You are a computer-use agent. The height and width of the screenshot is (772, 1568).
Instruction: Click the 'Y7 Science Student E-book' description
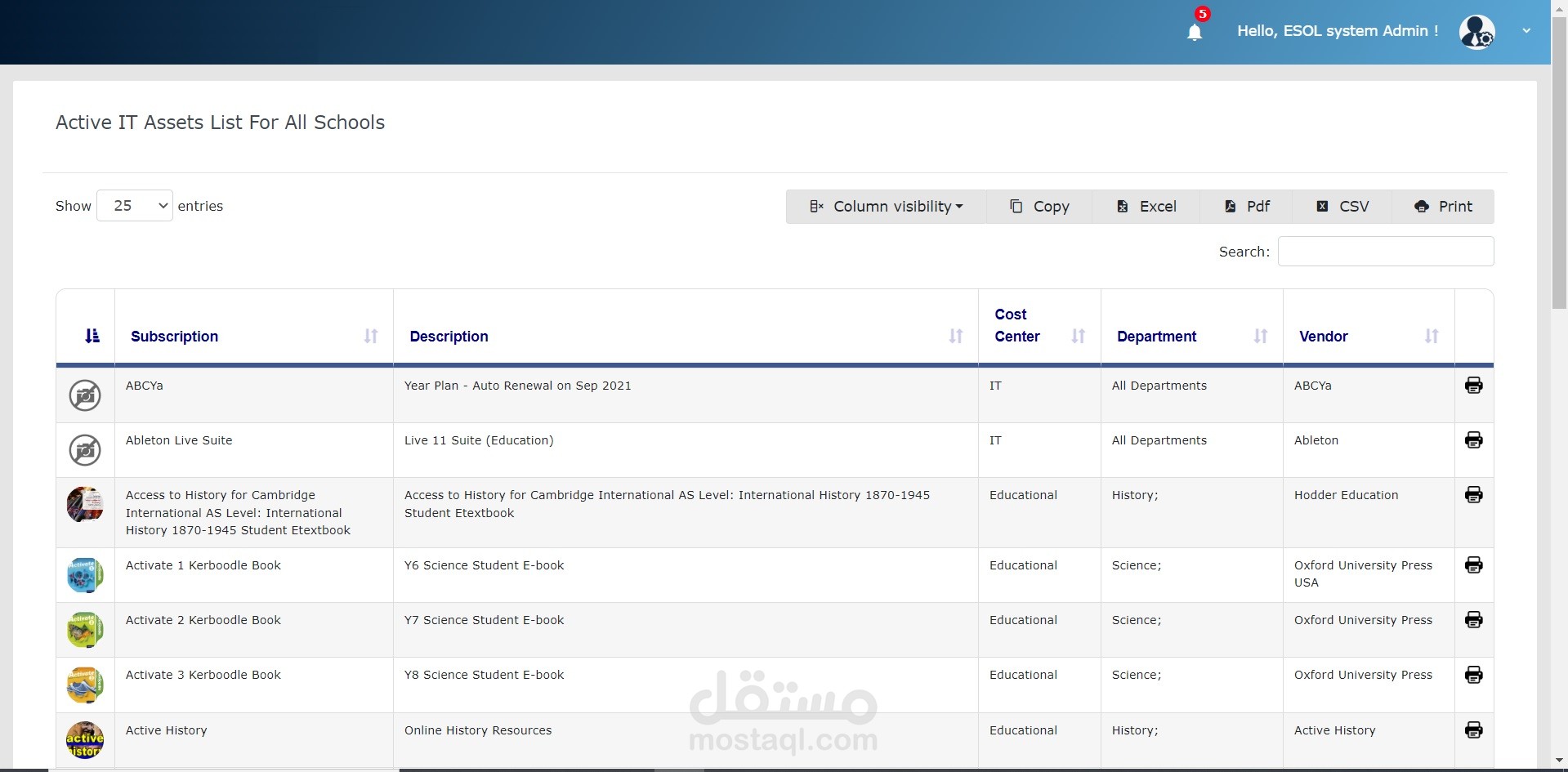[485, 620]
